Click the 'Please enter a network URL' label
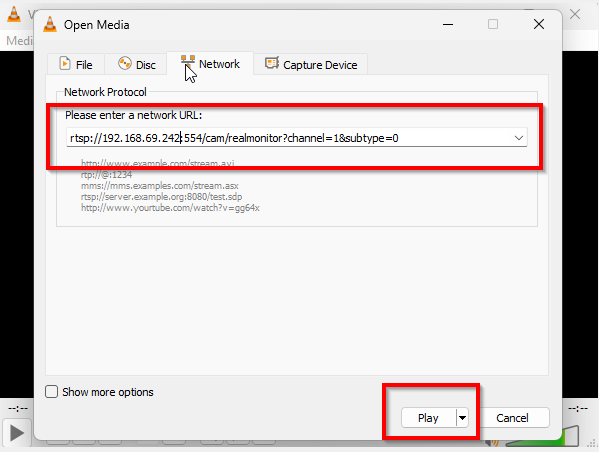The width and height of the screenshot is (599, 452). [x=133, y=115]
